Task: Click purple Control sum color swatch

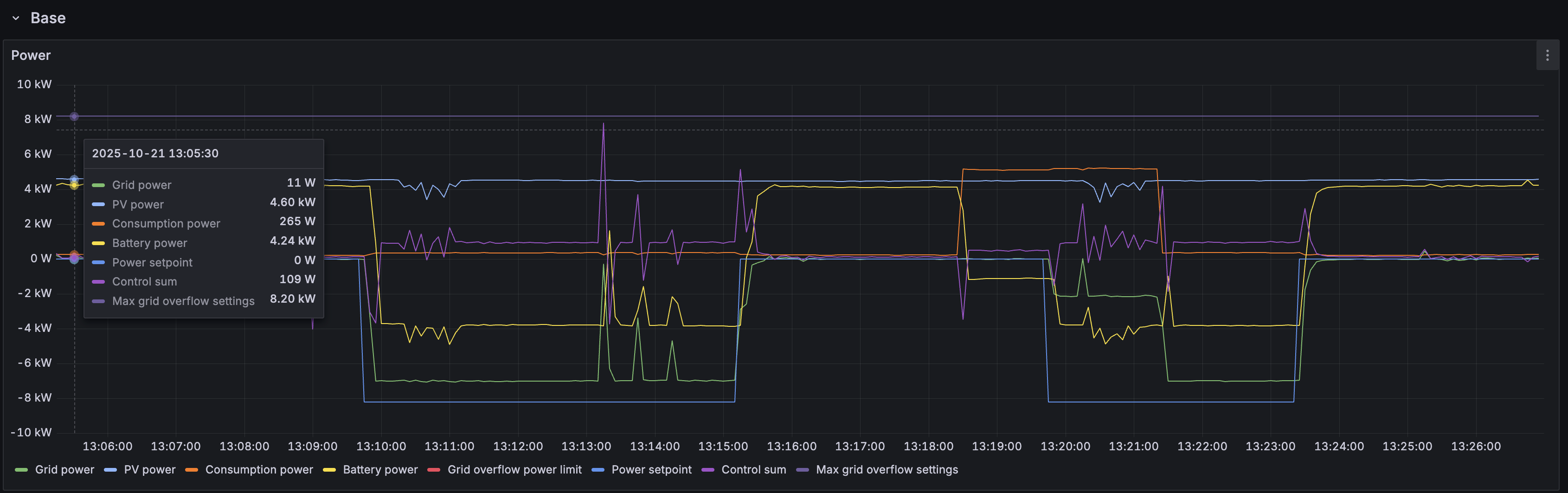Action: pyautogui.click(x=707, y=470)
